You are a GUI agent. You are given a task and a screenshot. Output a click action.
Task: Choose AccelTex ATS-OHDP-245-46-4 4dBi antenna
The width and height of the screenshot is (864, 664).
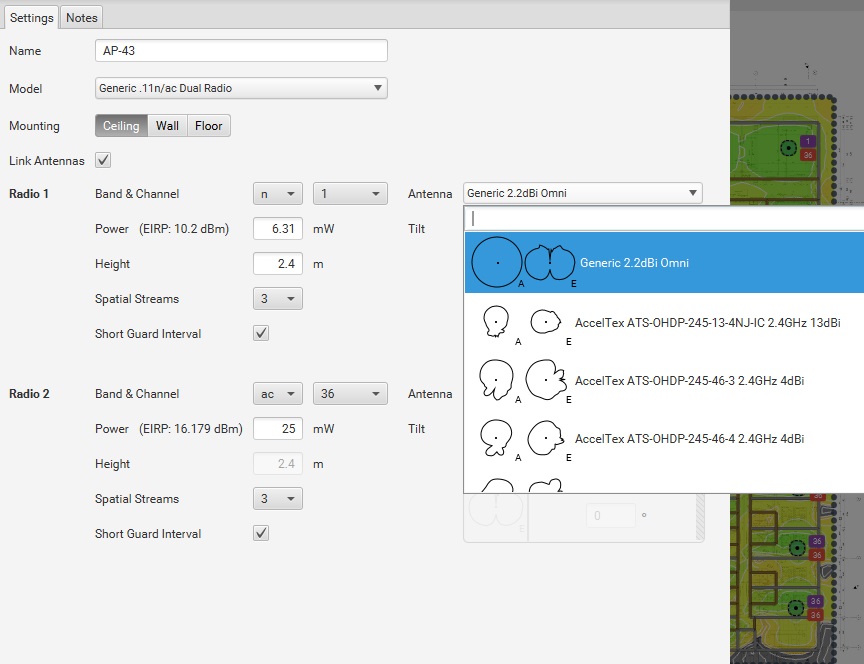coord(665,439)
